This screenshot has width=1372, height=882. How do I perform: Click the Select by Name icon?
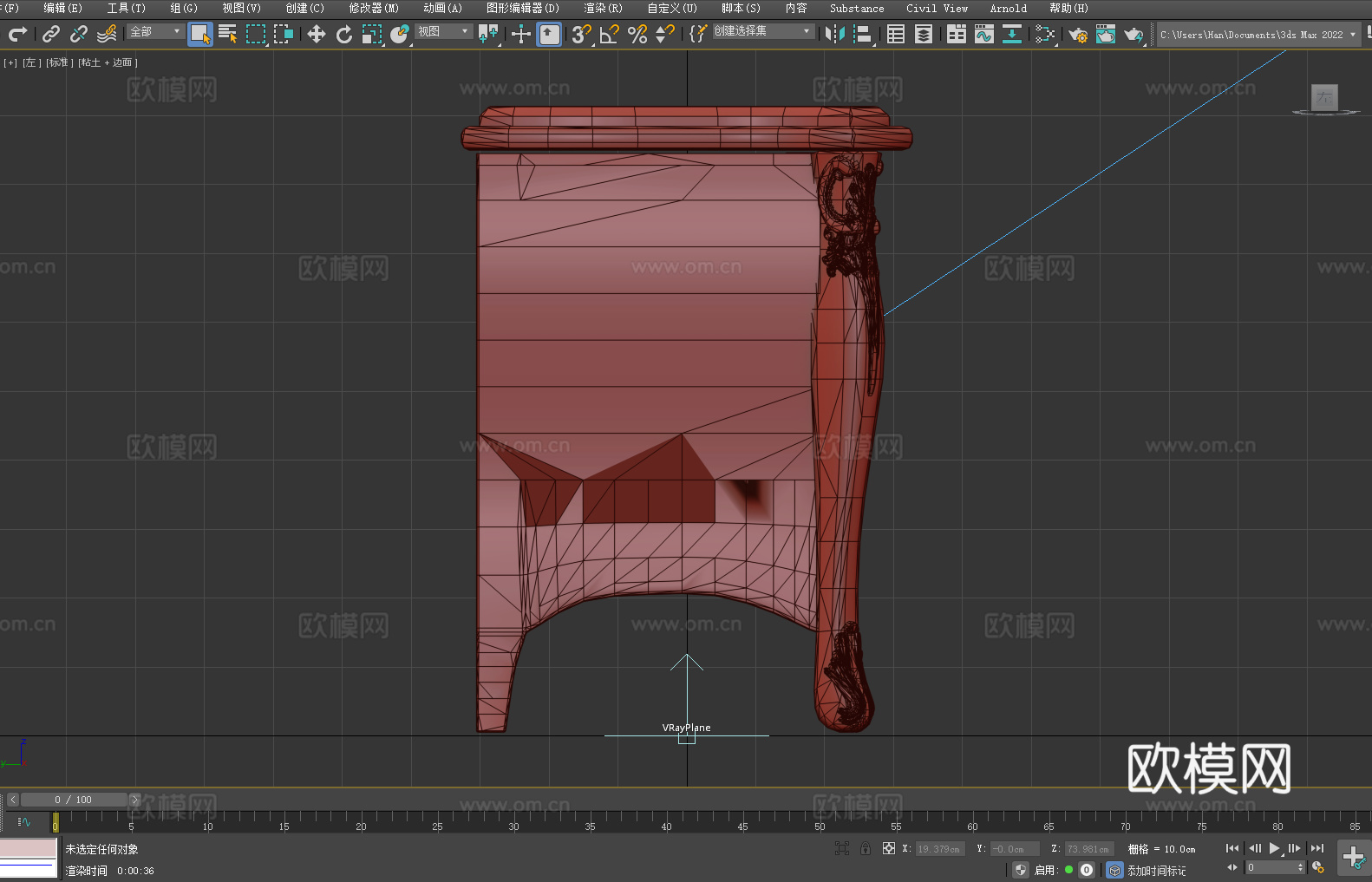(228, 35)
